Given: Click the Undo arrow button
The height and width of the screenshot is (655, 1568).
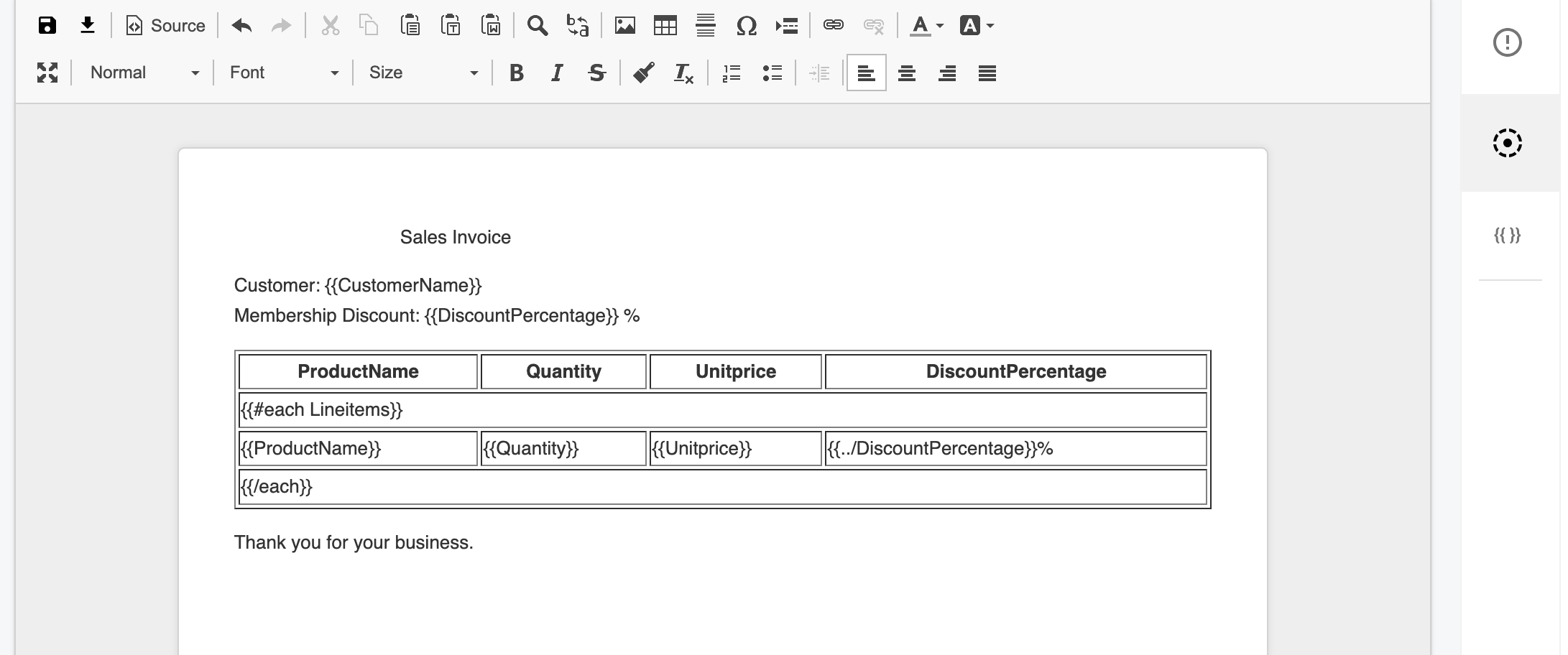Looking at the screenshot, I should tap(241, 26).
